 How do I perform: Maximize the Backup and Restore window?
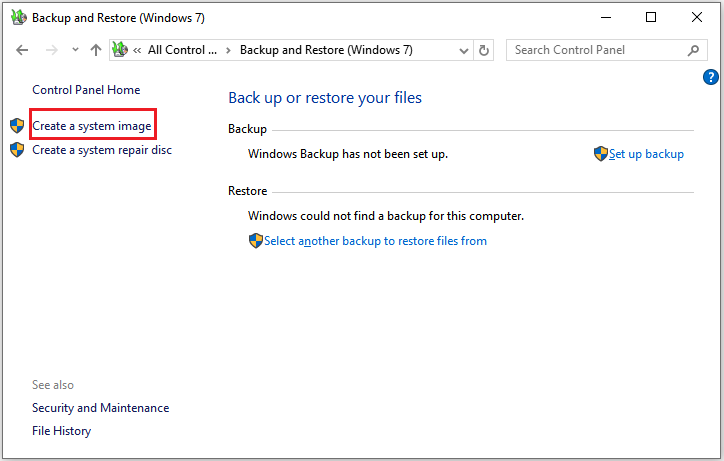pyautogui.click(x=651, y=18)
